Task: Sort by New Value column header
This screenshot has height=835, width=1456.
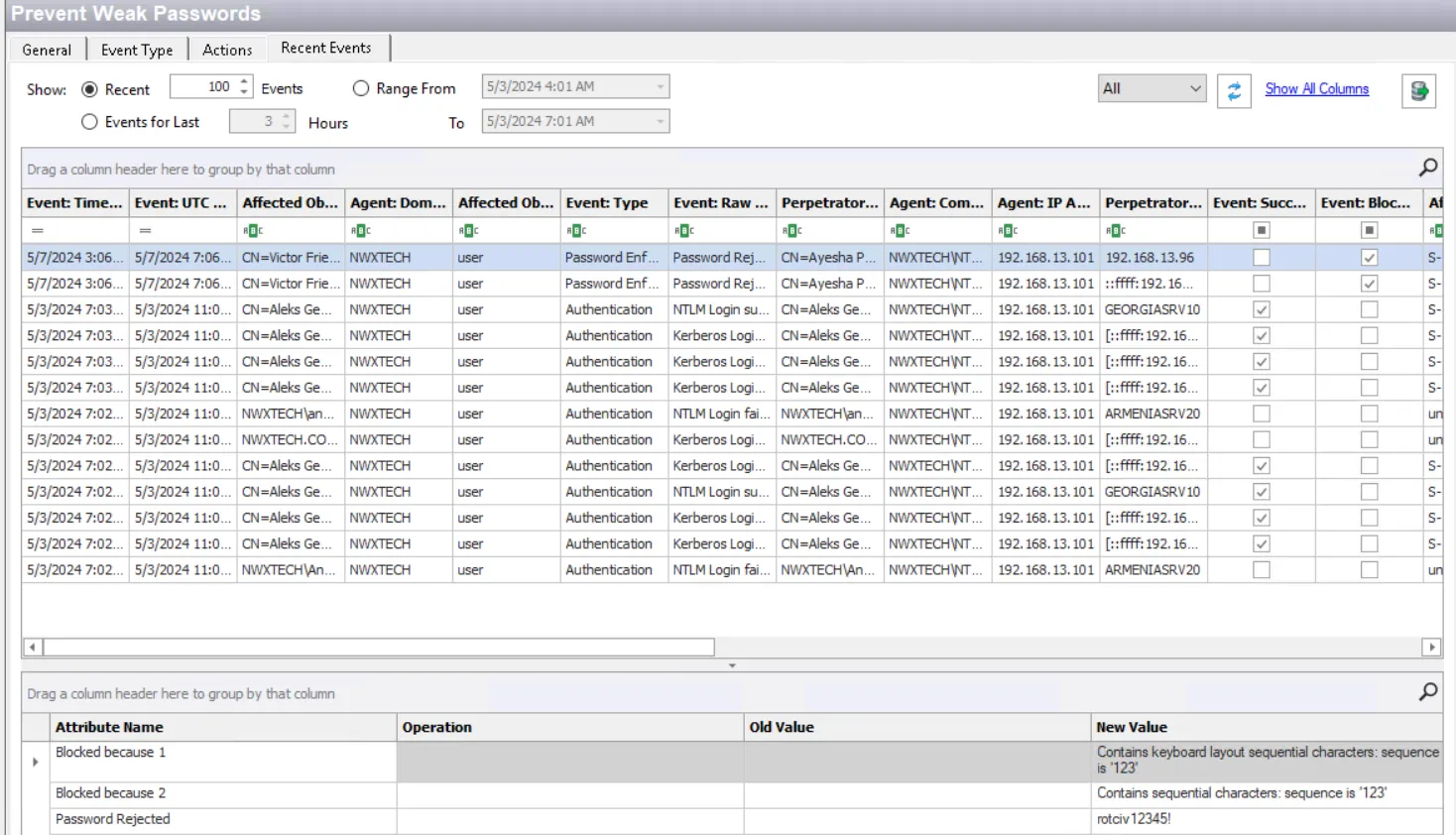Action: [x=1267, y=727]
